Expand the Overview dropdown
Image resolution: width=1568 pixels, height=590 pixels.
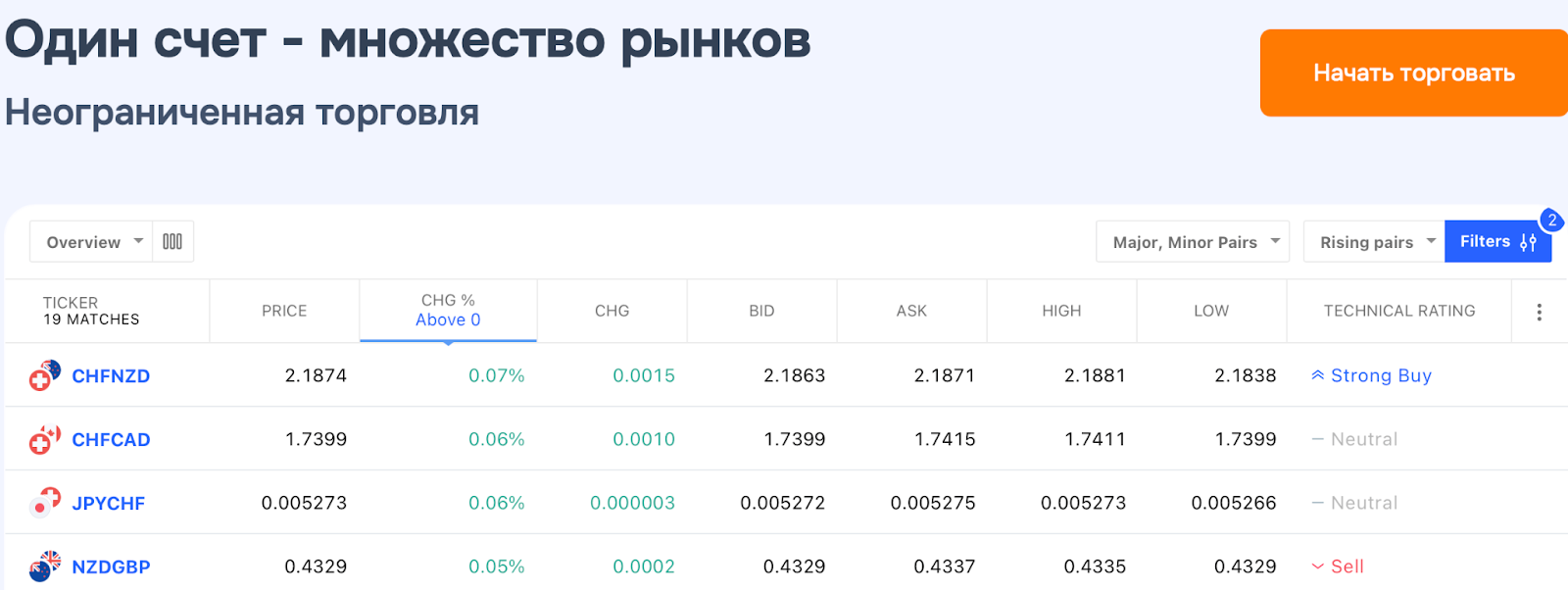pyautogui.click(x=92, y=242)
